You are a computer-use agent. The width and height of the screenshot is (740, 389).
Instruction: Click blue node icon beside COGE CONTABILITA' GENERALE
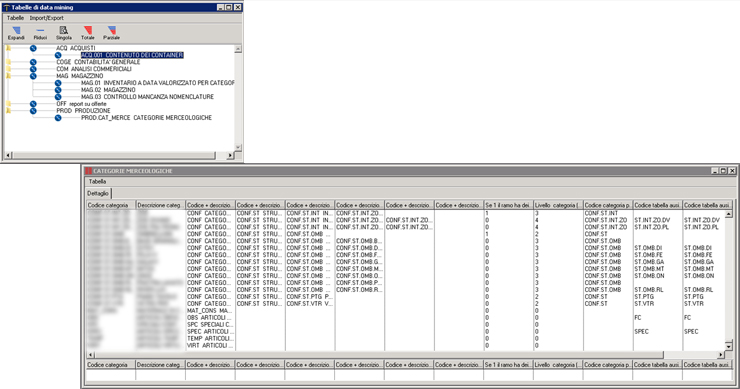(x=33, y=62)
